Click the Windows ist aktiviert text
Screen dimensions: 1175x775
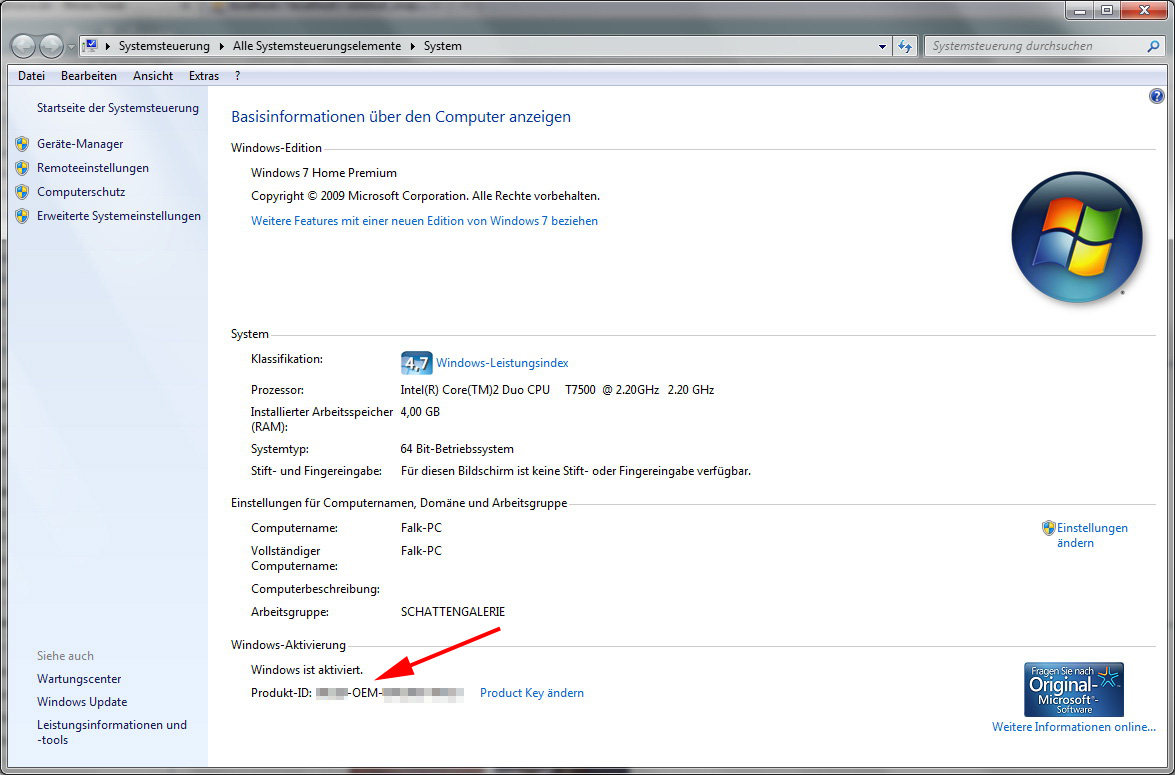[x=306, y=670]
